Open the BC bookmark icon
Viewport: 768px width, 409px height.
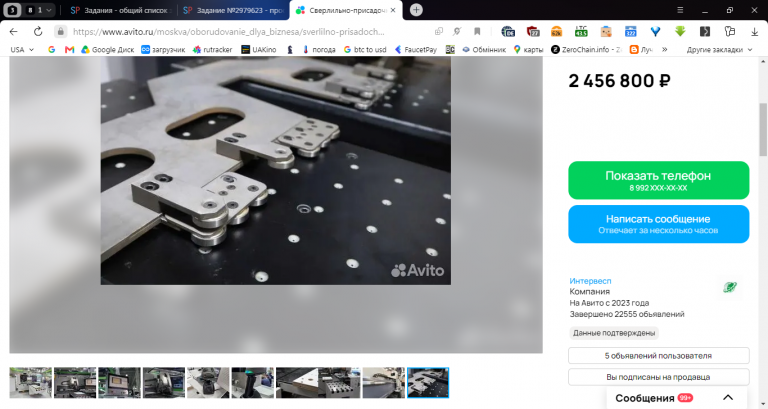pos(450,49)
